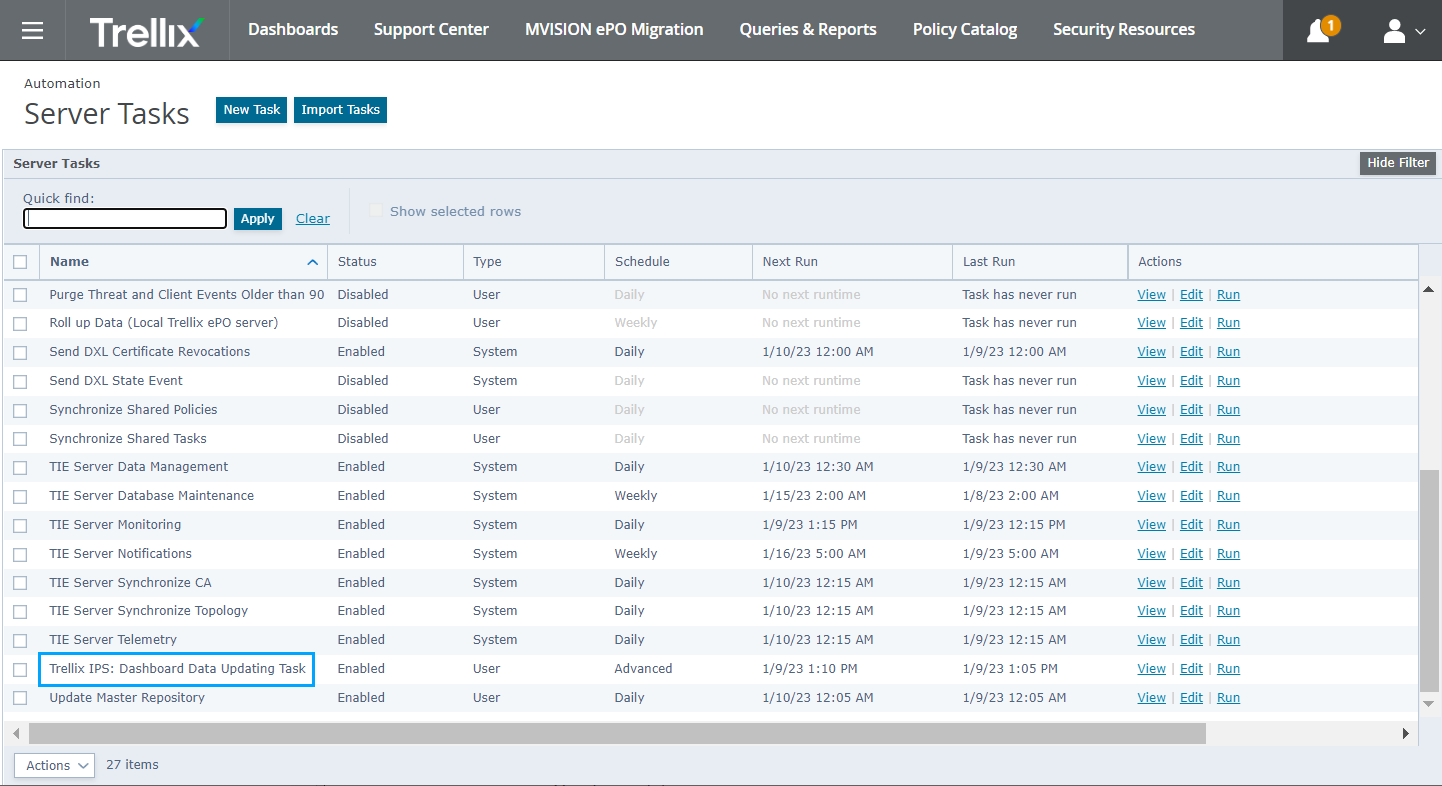
Task: Click 'TIE Server Telemetry' task name
Action: click(x=113, y=640)
